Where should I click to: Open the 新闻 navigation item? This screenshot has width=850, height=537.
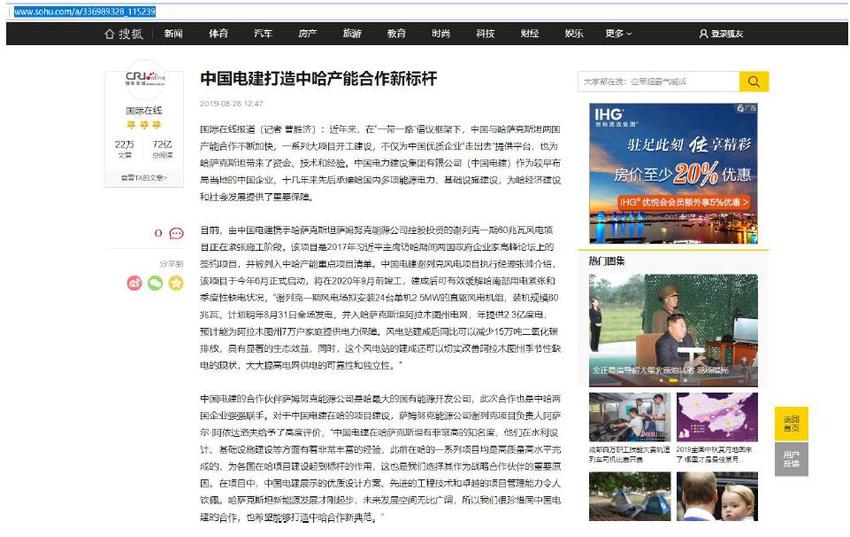(x=173, y=34)
